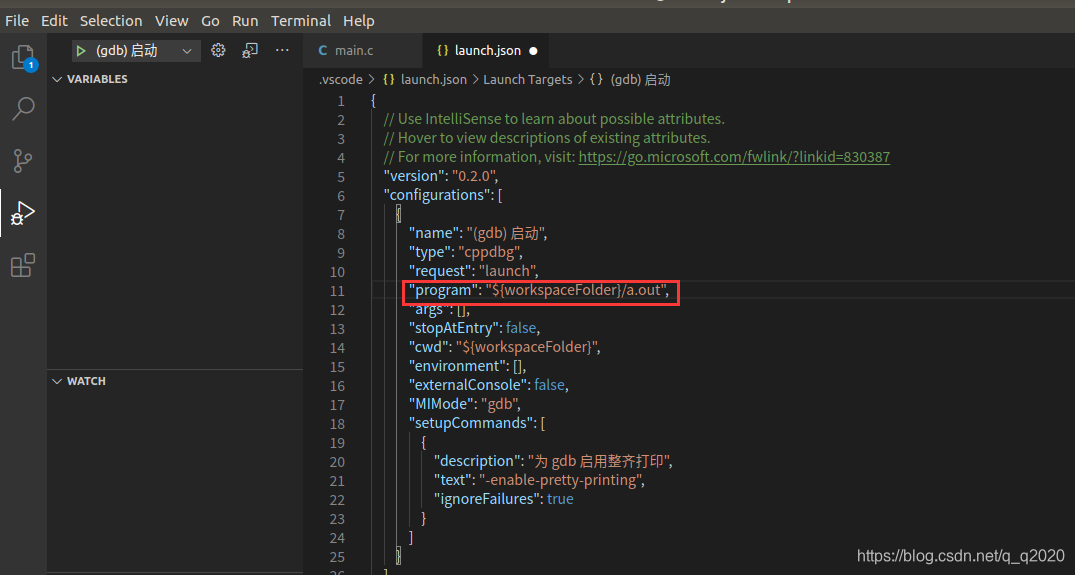Open the Help menu
The width and height of the screenshot is (1075, 575).
[359, 21]
